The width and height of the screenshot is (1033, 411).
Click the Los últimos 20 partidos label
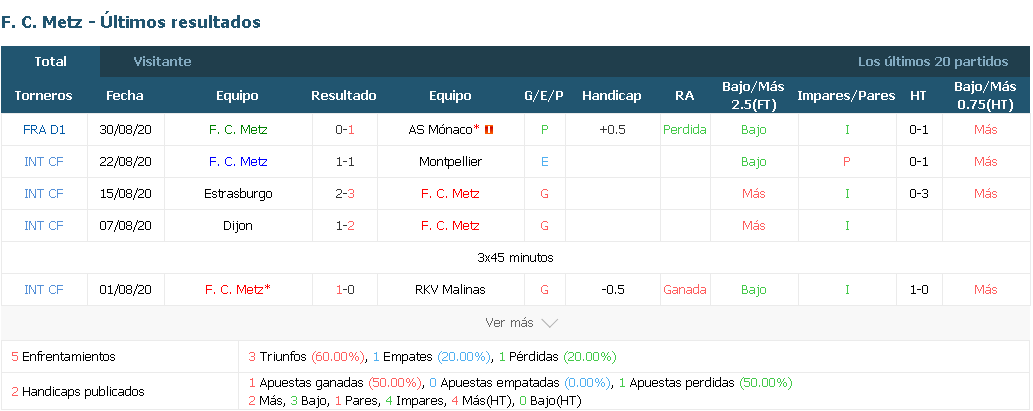coord(933,61)
